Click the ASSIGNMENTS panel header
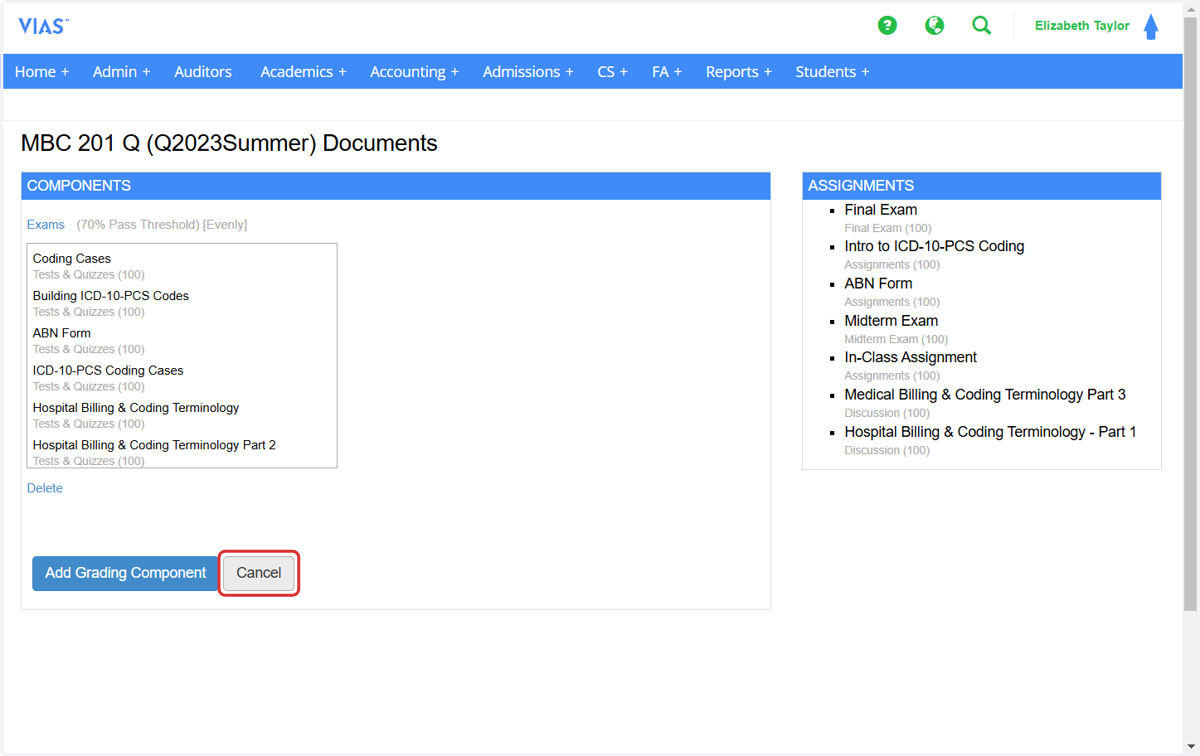This screenshot has width=1200, height=756. (982, 186)
